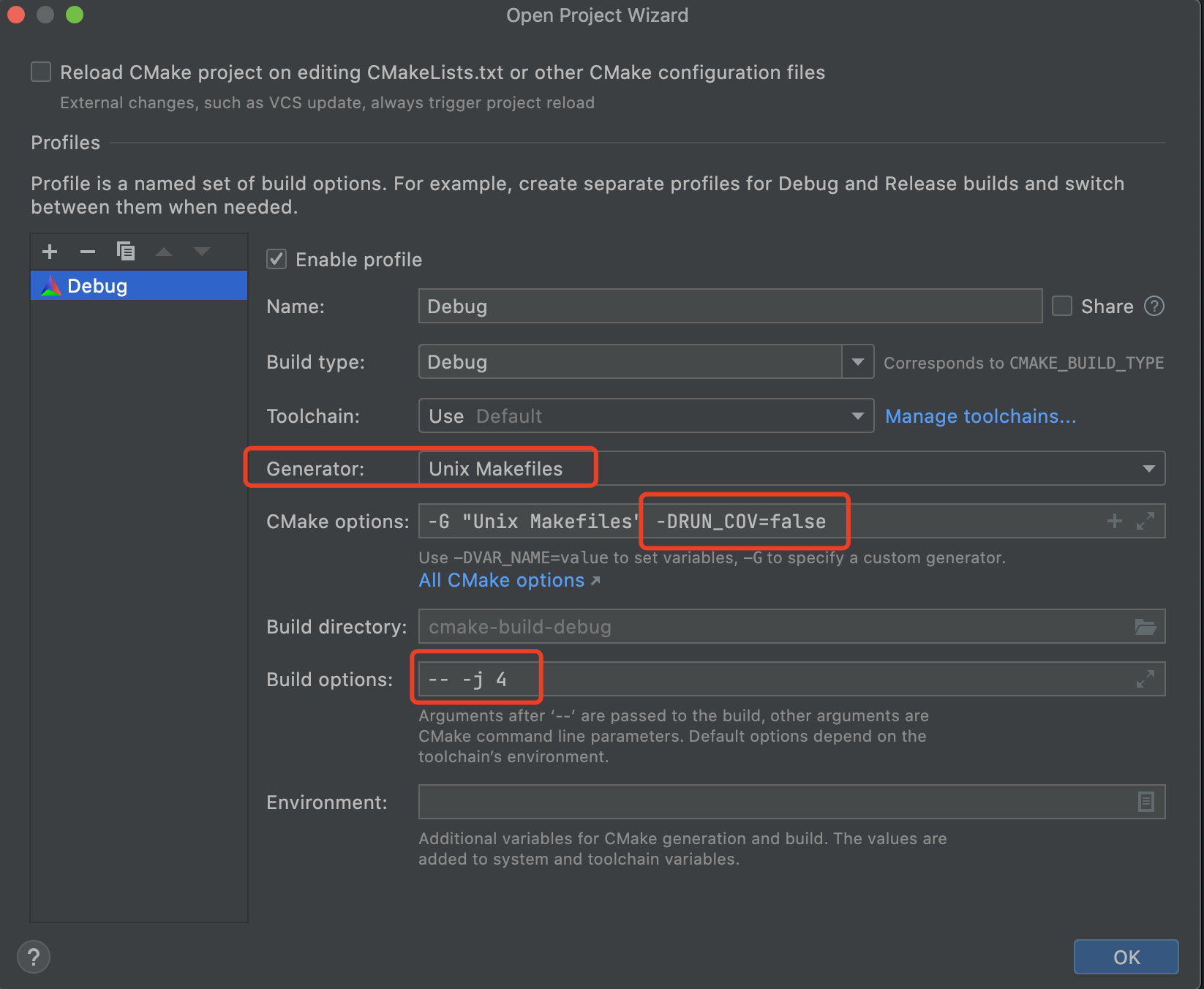Open the Build directory folder browser icon
Screen dimensions: 1204x989
point(1145,626)
